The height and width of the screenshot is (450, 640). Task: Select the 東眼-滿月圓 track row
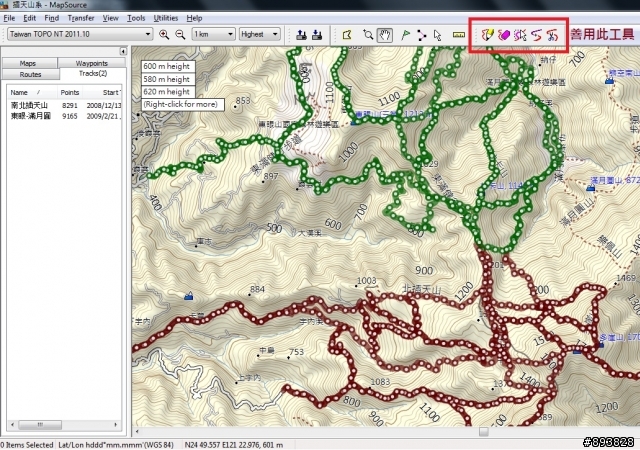pyautogui.click(x=64, y=116)
